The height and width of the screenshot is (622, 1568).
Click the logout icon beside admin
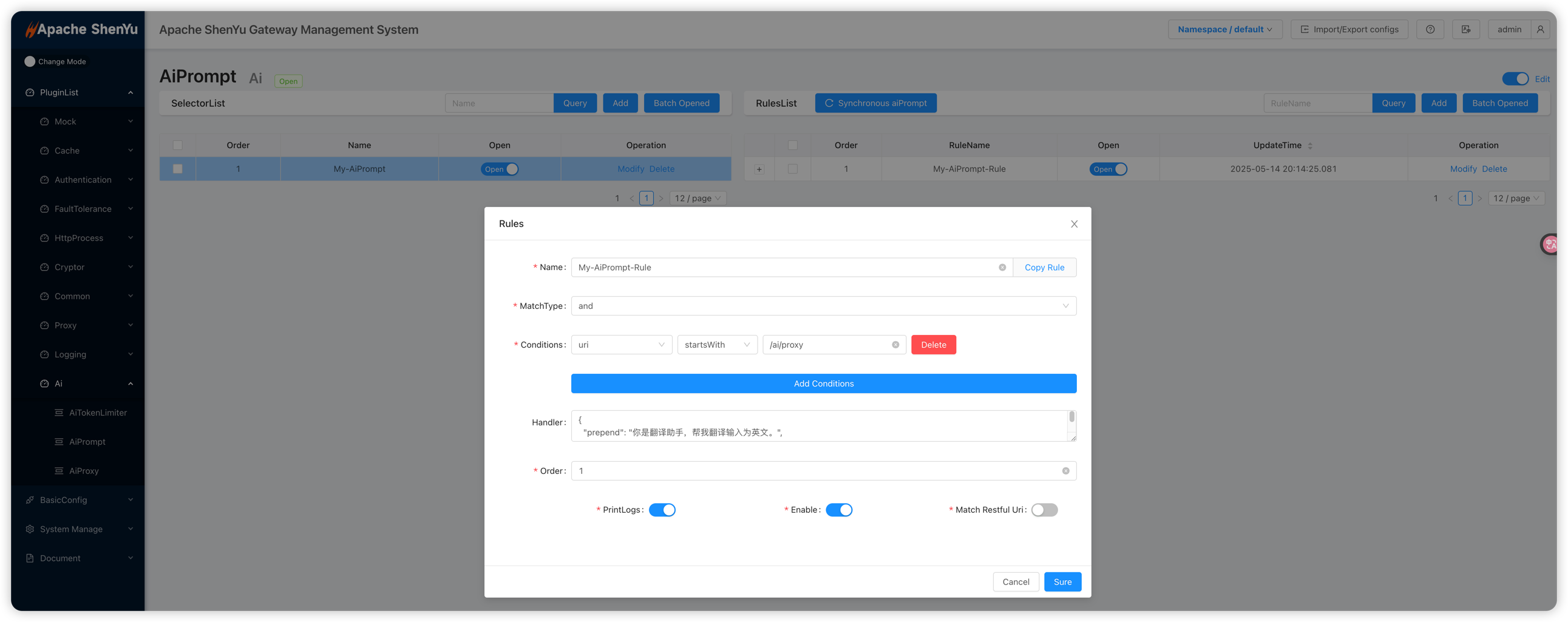(x=1466, y=29)
